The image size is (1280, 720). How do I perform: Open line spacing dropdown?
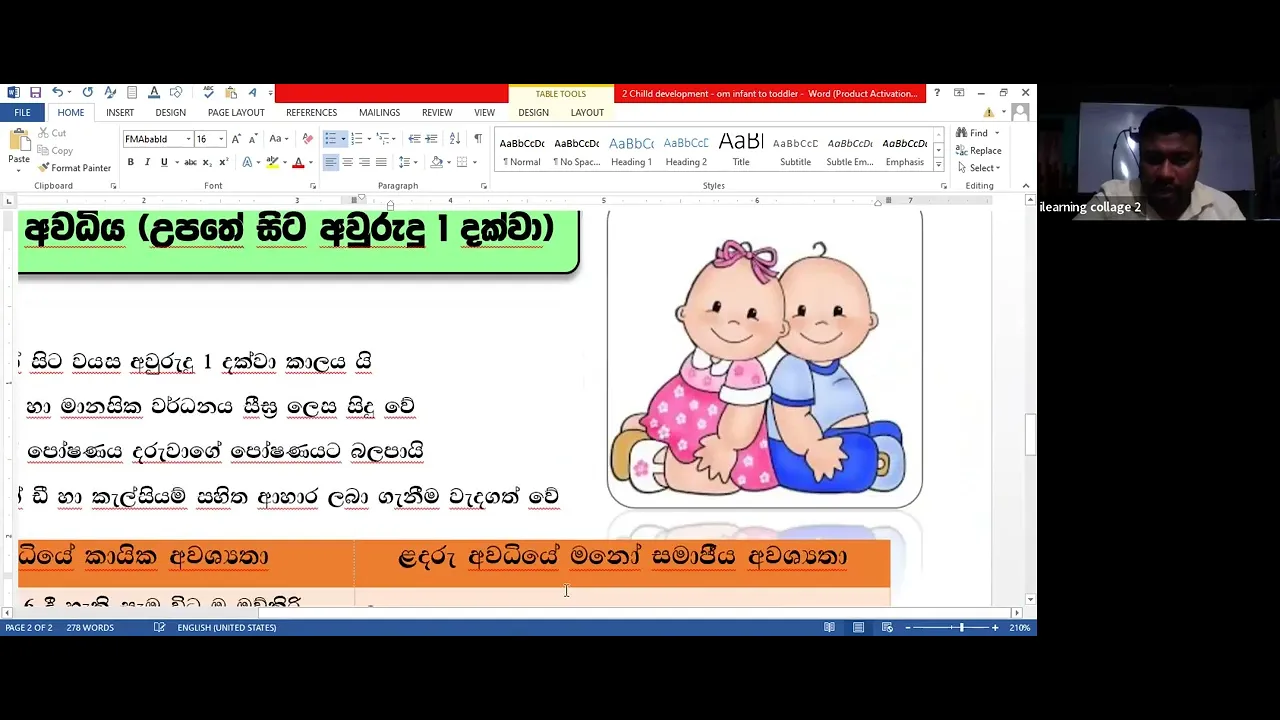click(x=407, y=162)
